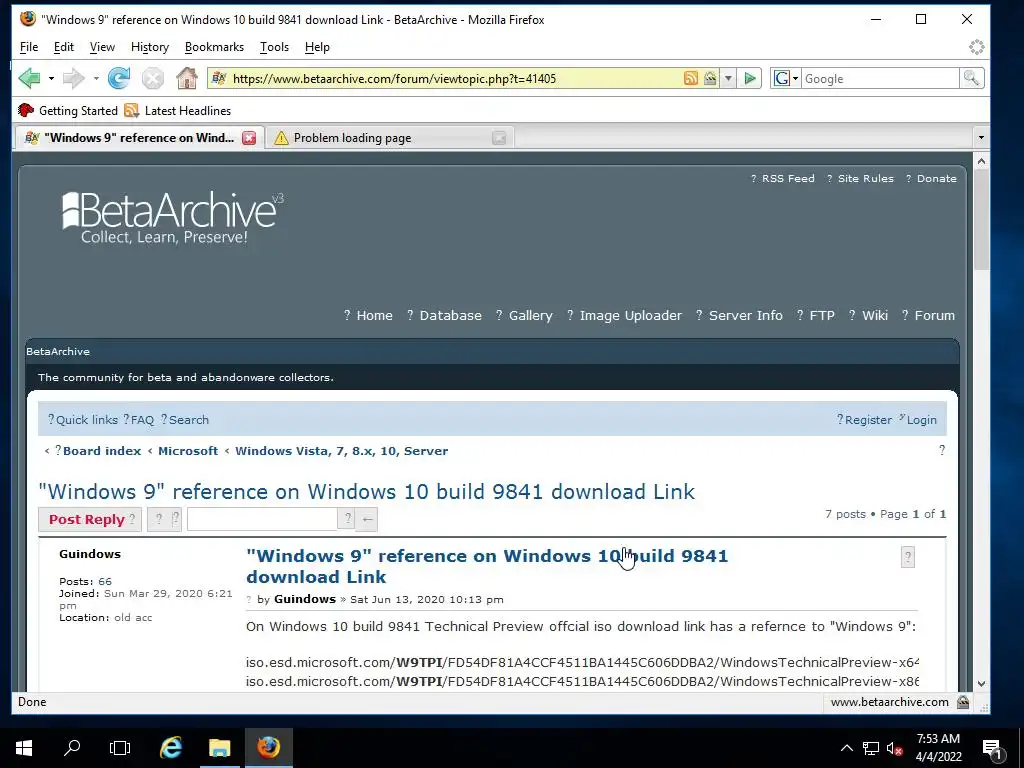1024x768 pixels.
Task: Go back with the green Back arrow
Action: [x=29, y=78]
